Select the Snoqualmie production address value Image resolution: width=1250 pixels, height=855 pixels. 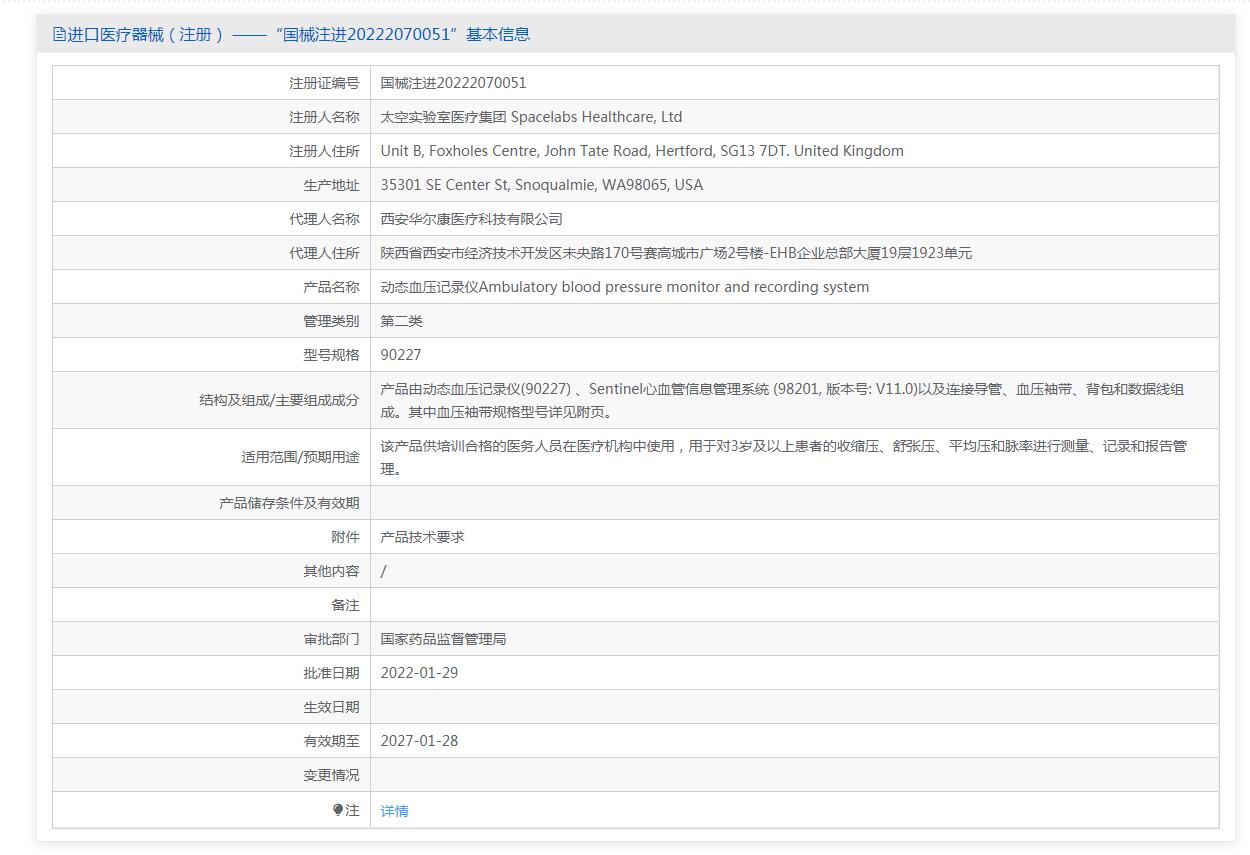[x=541, y=185]
